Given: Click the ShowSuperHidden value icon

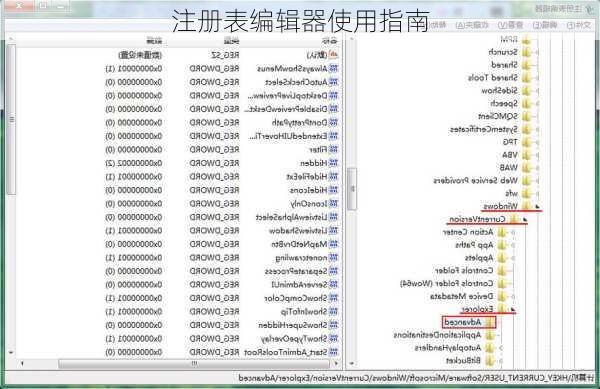Looking at the screenshot, I should coord(334,325).
